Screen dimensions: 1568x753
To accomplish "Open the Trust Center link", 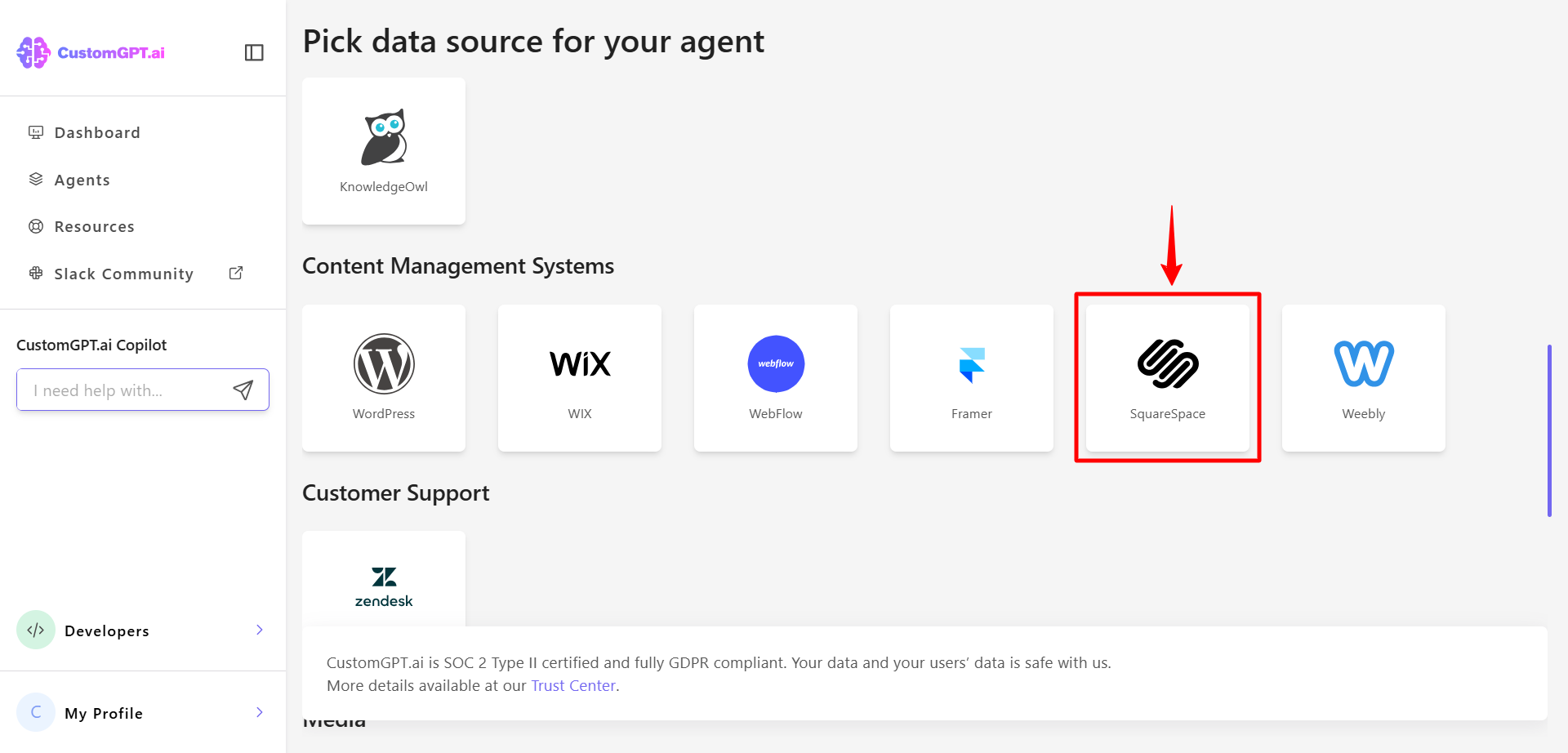I will (573, 685).
